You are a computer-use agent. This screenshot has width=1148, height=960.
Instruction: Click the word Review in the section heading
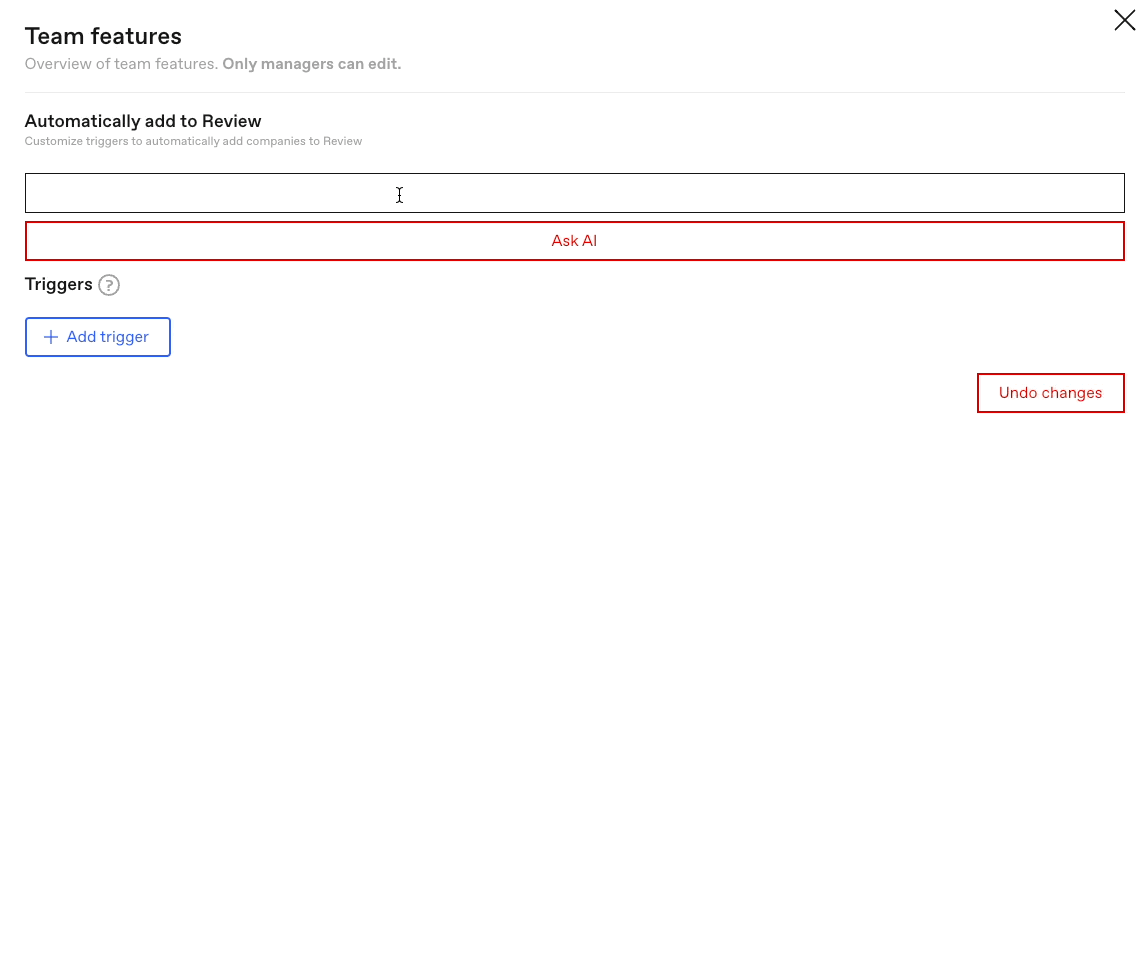[232, 121]
